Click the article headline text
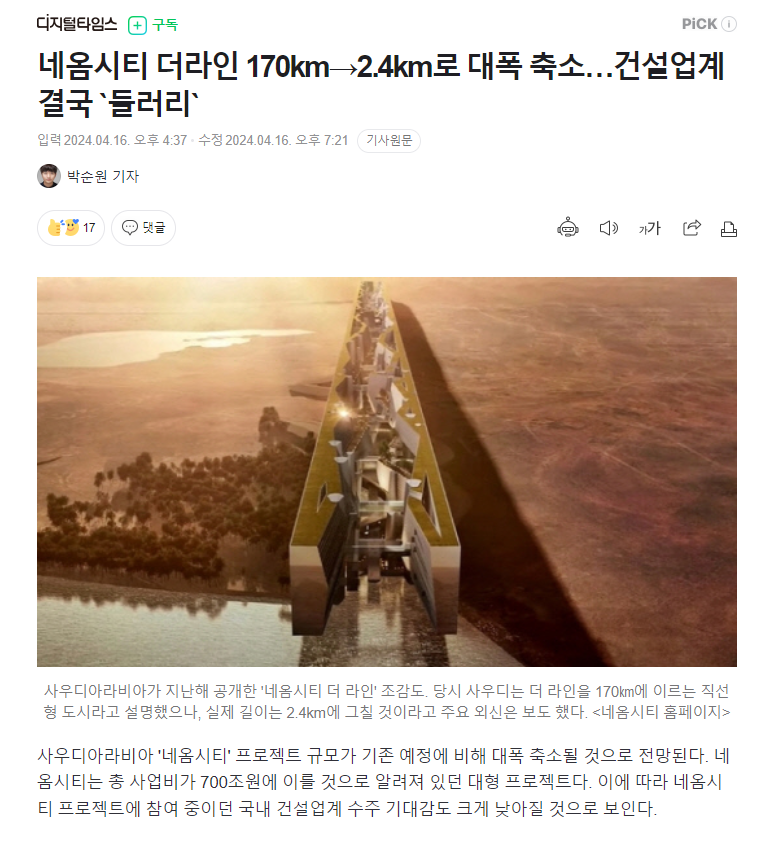Screen dimensions: 784x841 pos(381,84)
